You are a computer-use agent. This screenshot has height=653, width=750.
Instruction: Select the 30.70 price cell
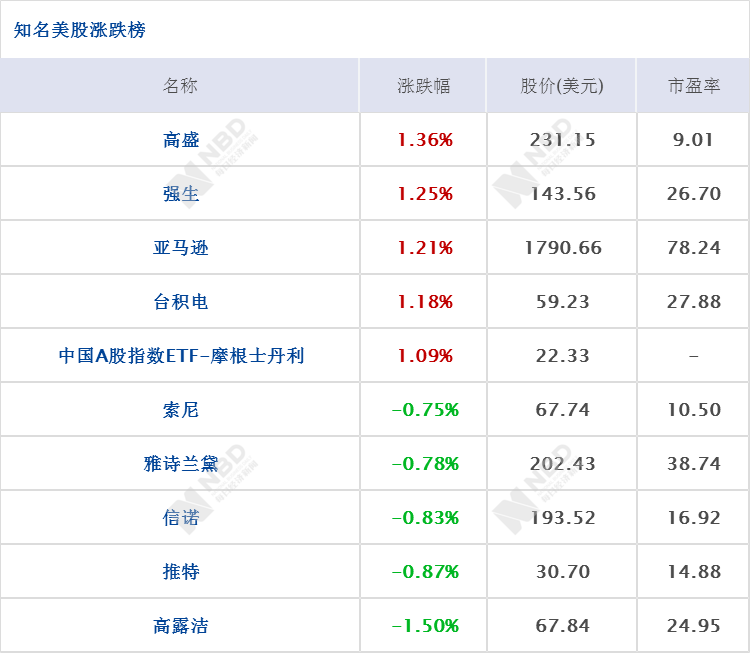click(562, 572)
